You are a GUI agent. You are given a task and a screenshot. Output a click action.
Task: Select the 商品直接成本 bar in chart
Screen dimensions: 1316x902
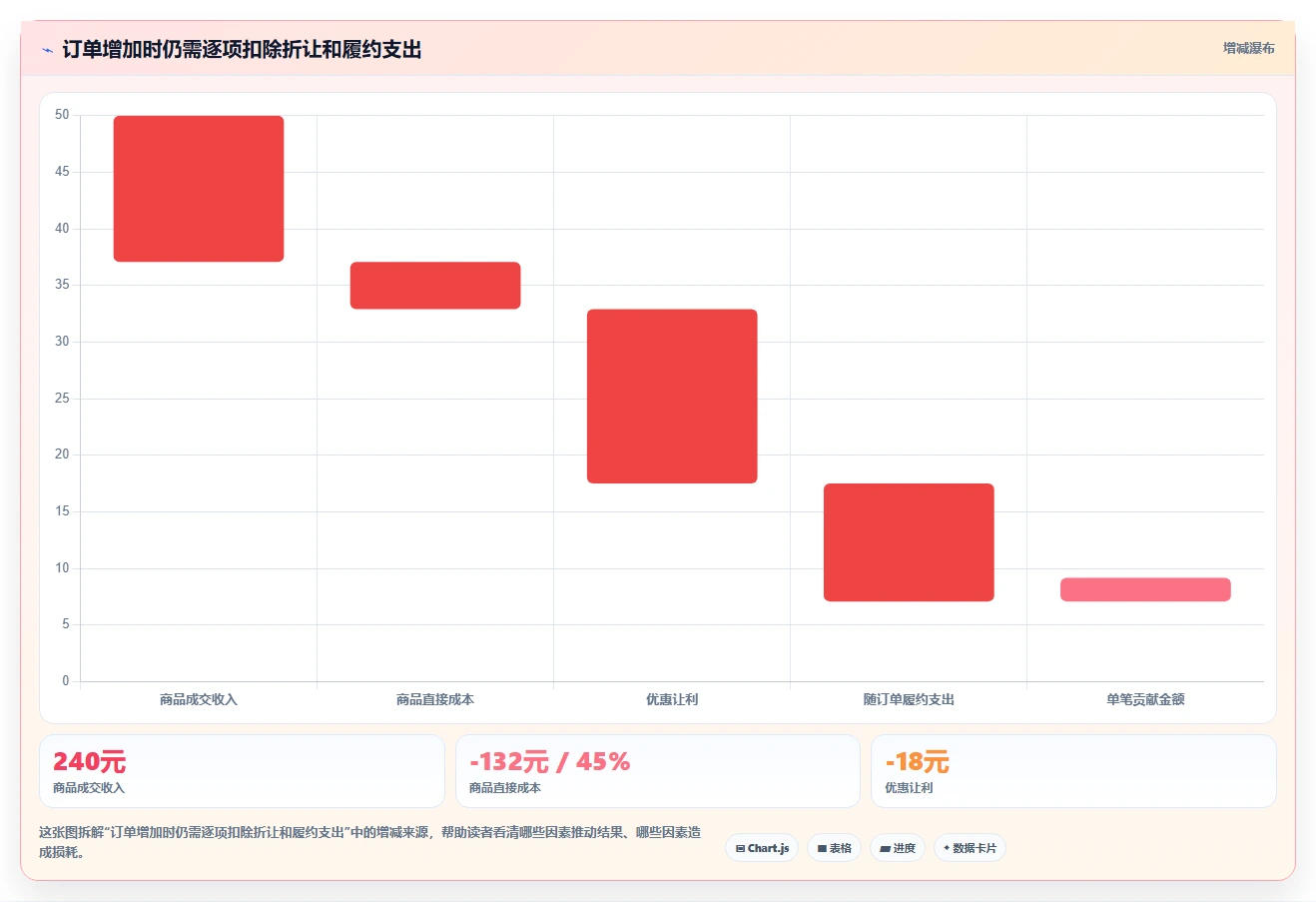click(435, 286)
